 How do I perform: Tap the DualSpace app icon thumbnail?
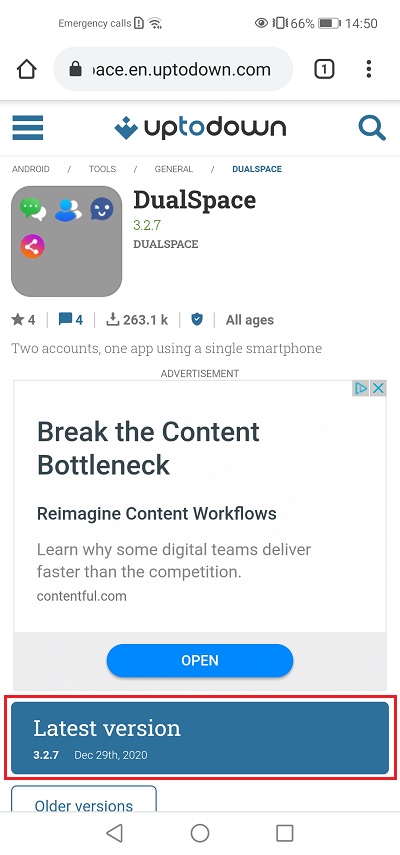66,241
